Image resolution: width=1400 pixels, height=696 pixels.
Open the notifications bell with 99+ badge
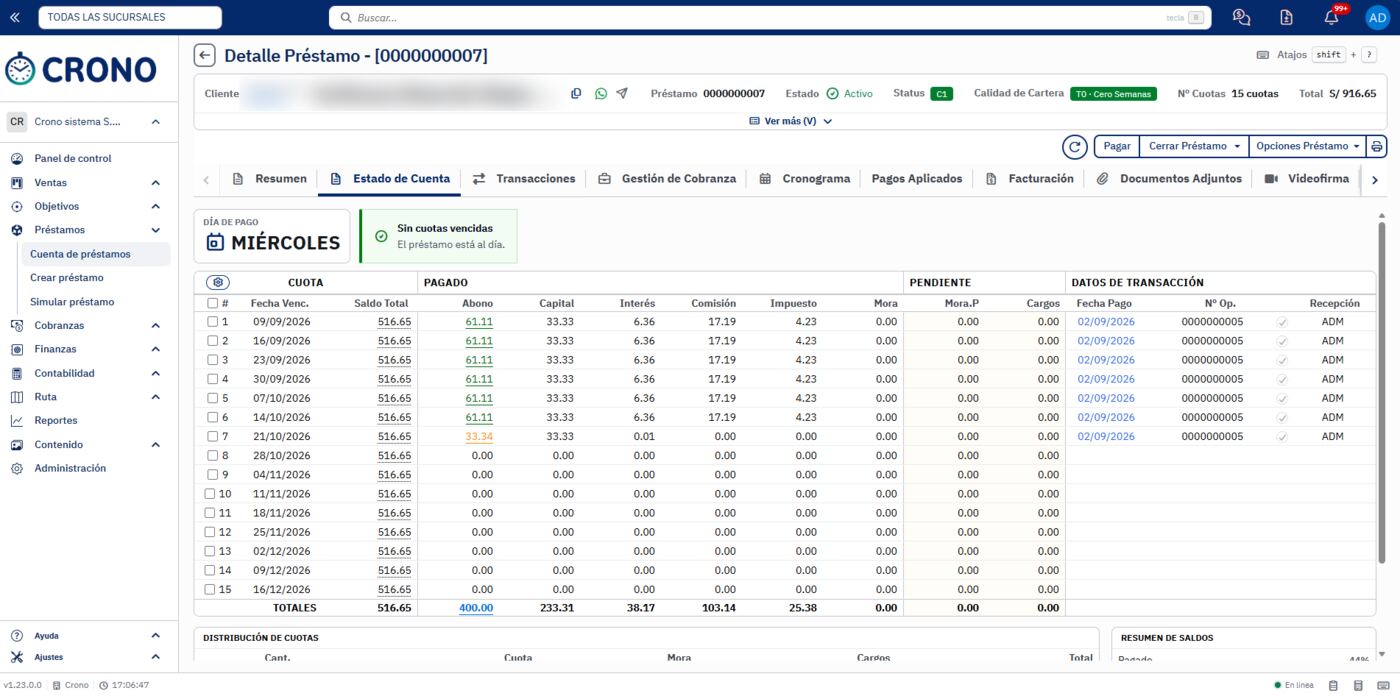click(x=1331, y=17)
